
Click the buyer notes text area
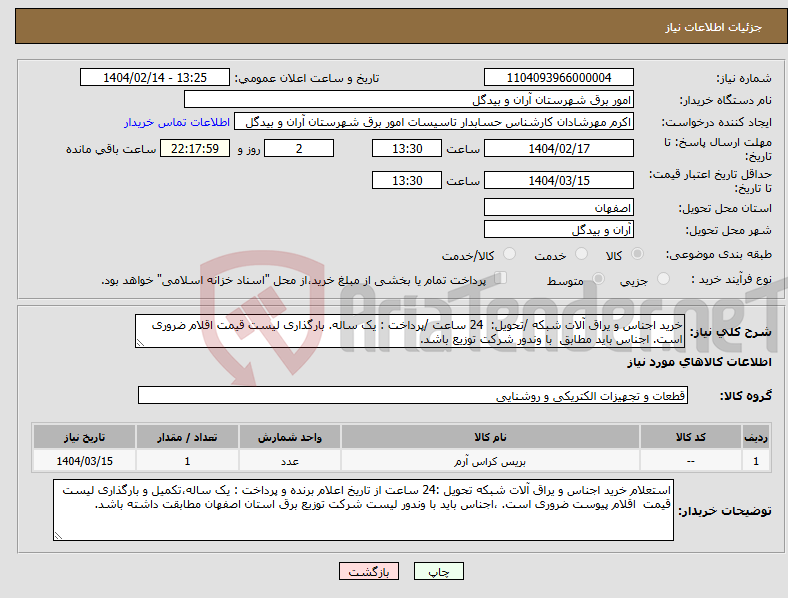tap(363, 510)
